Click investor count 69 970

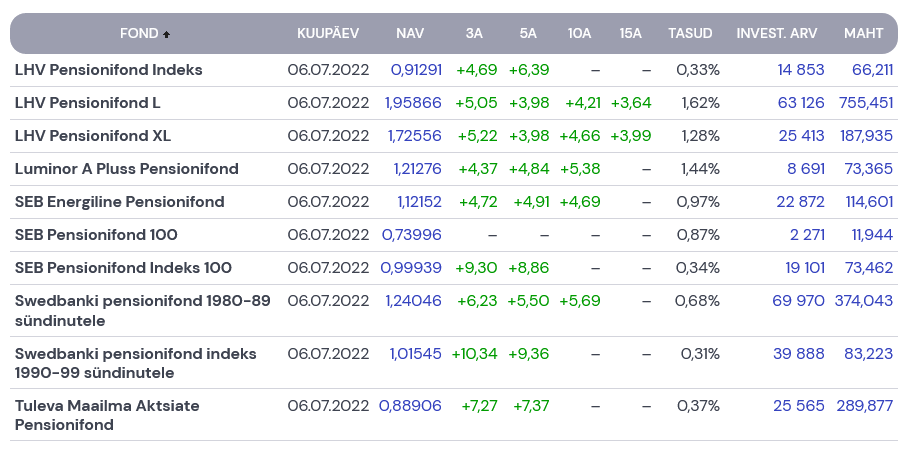799,302
